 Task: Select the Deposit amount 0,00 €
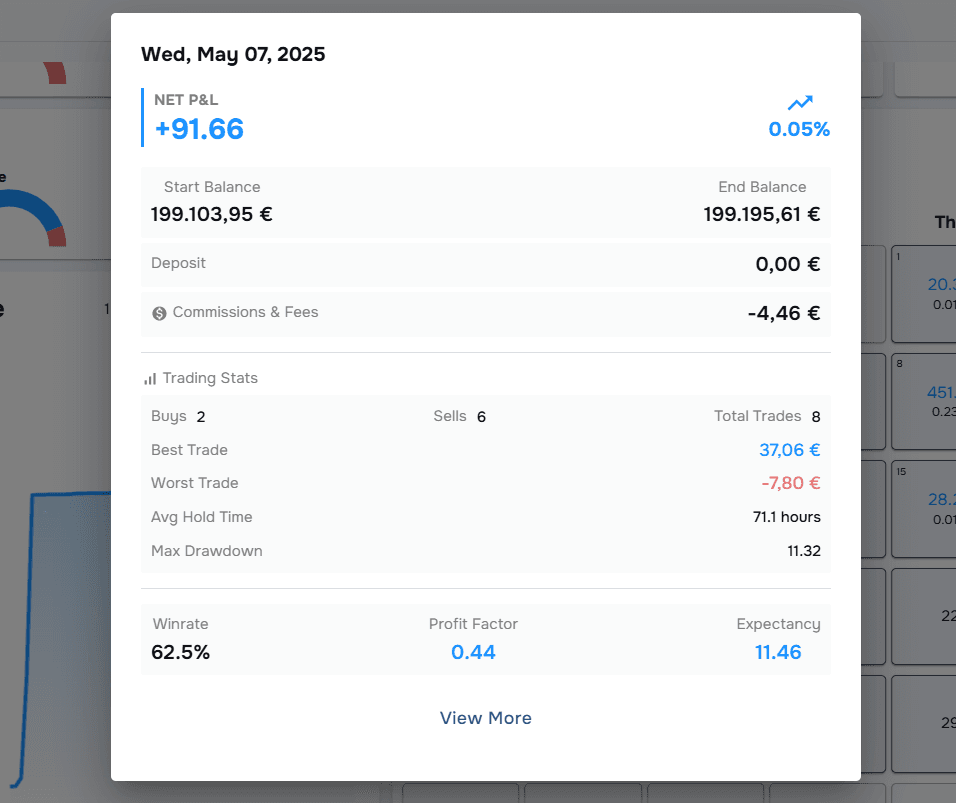[787, 265]
